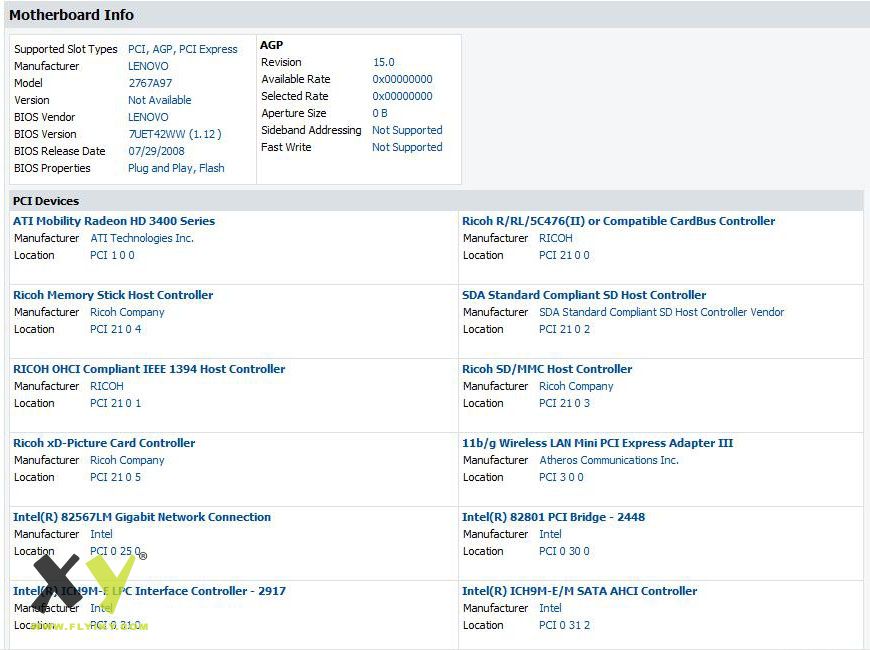Open "Ricoh SD/MMC Host Controller" title
This screenshot has width=870, height=650.
[x=547, y=369]
